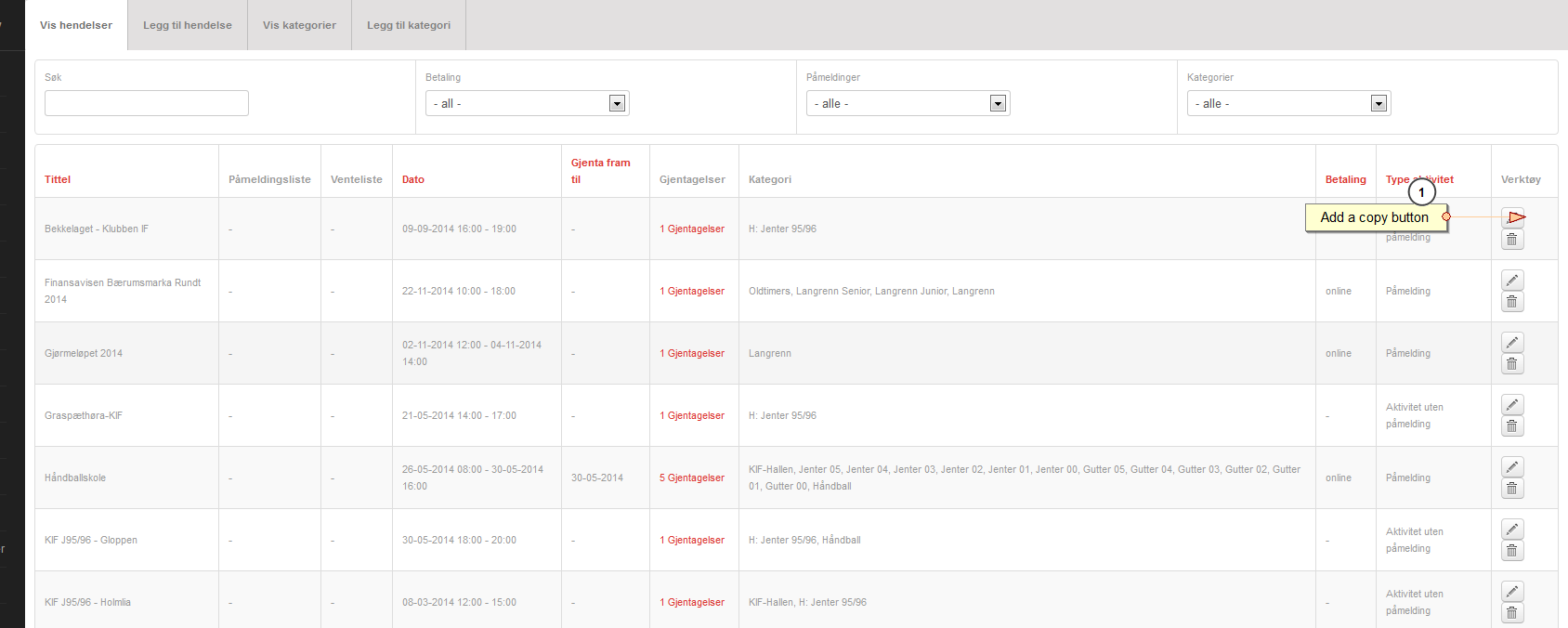The height and width of the screenshot is (628, 1568).
Task: Click the date 08-03-2014 12:00 - 15:00
Action: (x=459, y=602)
